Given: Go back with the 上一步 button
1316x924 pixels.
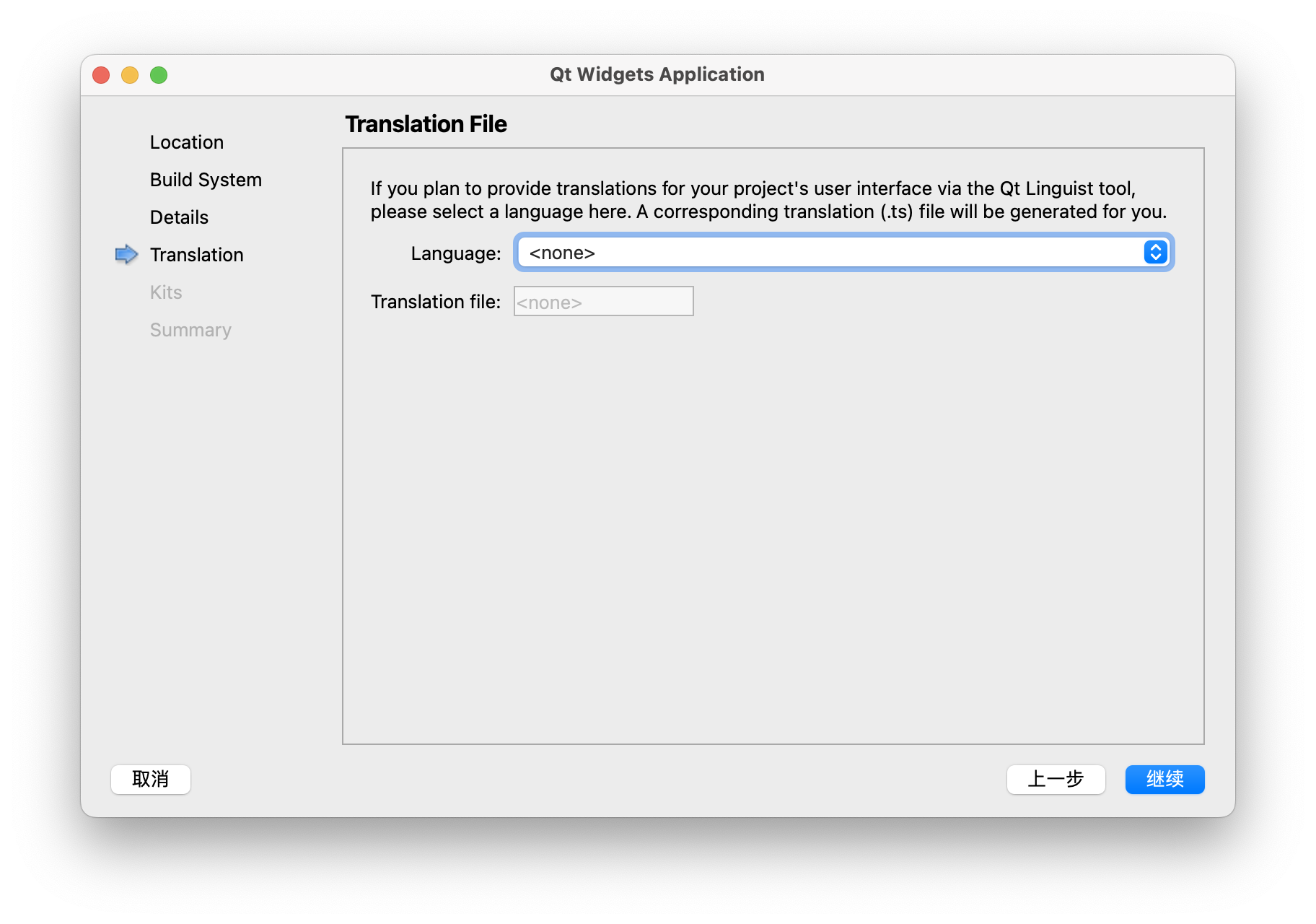Looking at the screenshot, I should point(1056,780).
